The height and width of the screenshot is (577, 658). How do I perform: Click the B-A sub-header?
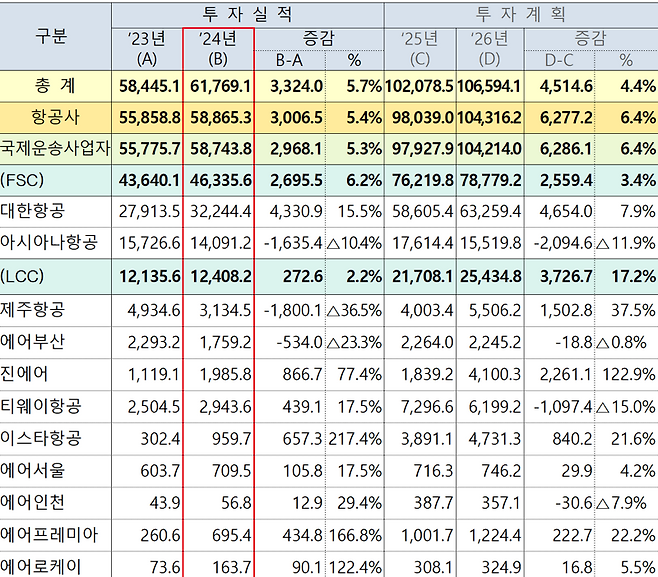pos(290,61)
